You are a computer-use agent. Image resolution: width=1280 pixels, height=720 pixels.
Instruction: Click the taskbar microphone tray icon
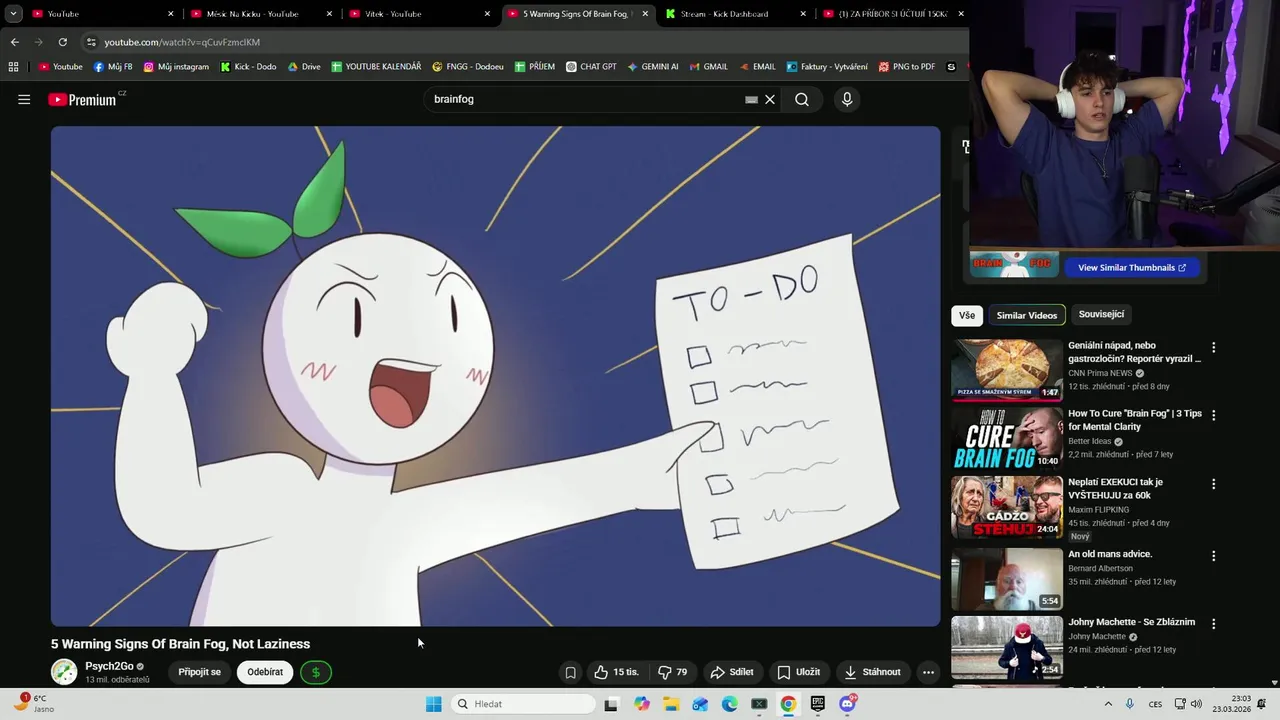tap(1130, 704)
